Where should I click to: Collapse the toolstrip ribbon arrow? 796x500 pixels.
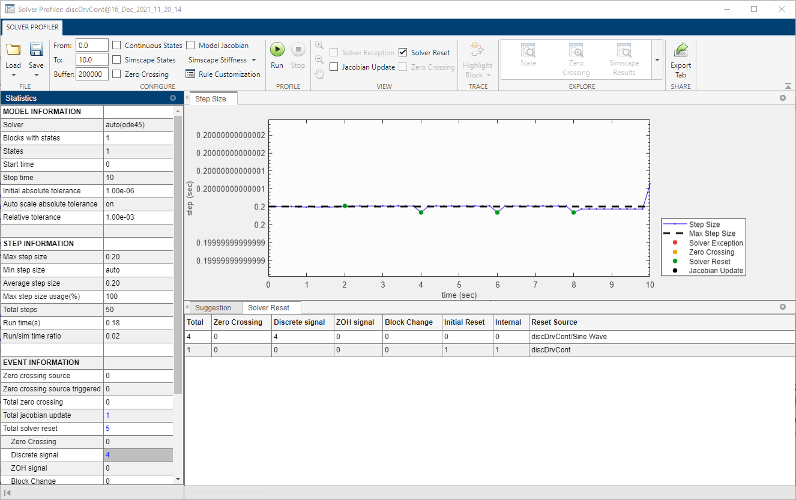(786, 87)
